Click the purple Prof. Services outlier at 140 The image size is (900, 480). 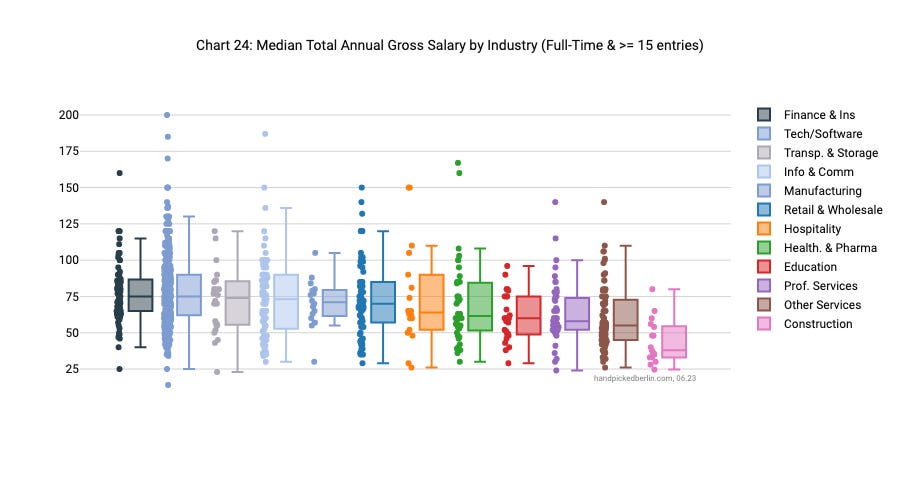click(555, 202)
